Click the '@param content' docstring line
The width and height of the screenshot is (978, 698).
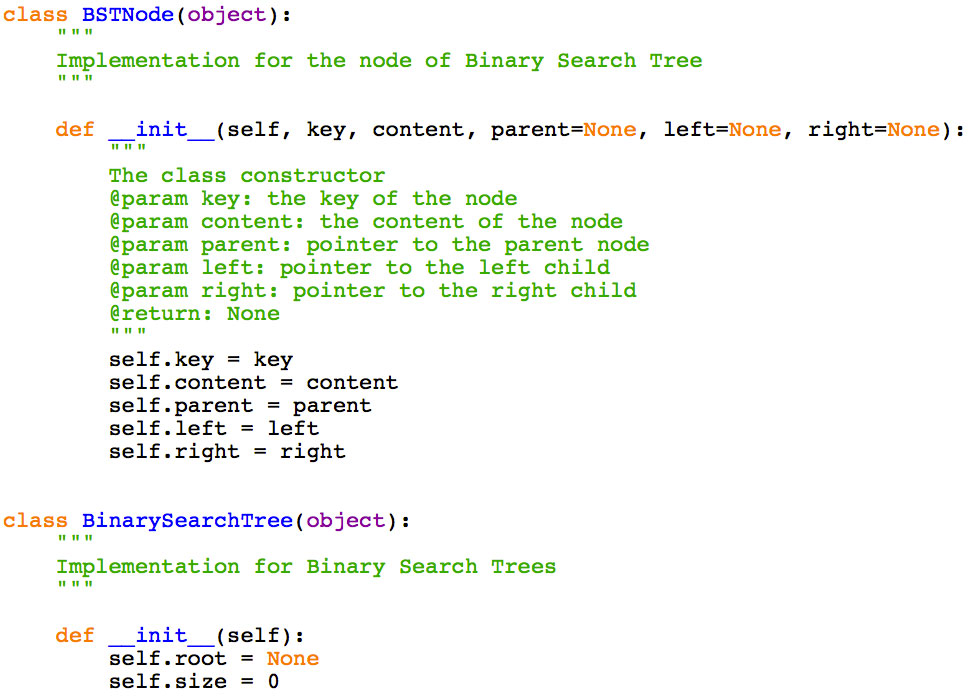365,222
